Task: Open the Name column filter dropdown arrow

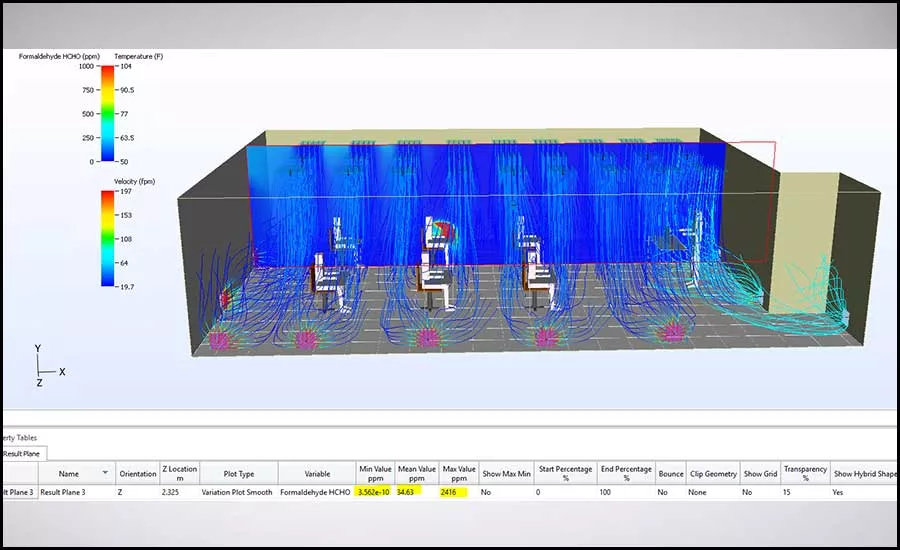Action: pos(105,473)
